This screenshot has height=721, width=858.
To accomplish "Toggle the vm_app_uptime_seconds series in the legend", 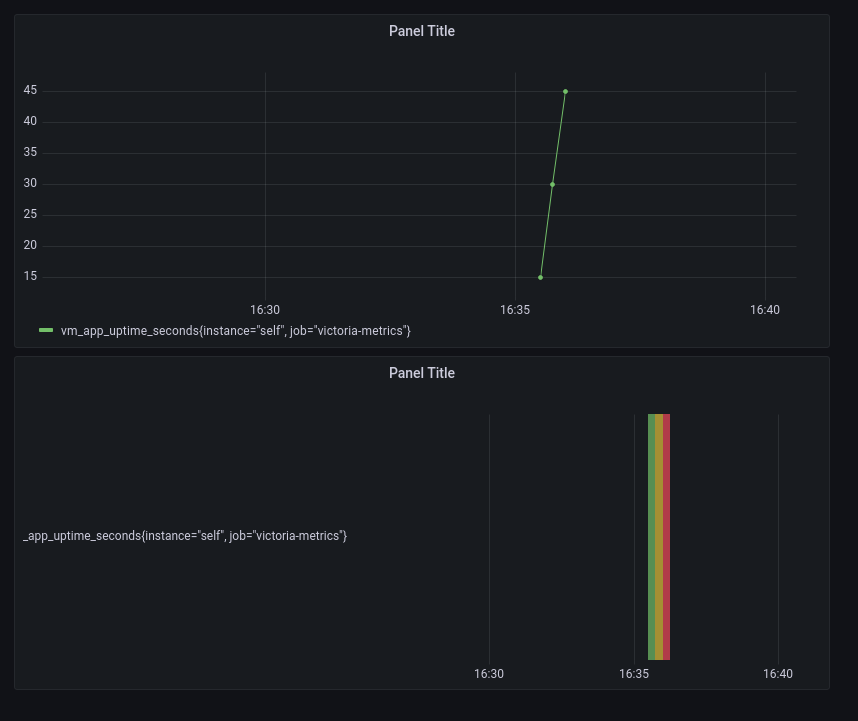I will pyautogui.click(x=235, y=330).
